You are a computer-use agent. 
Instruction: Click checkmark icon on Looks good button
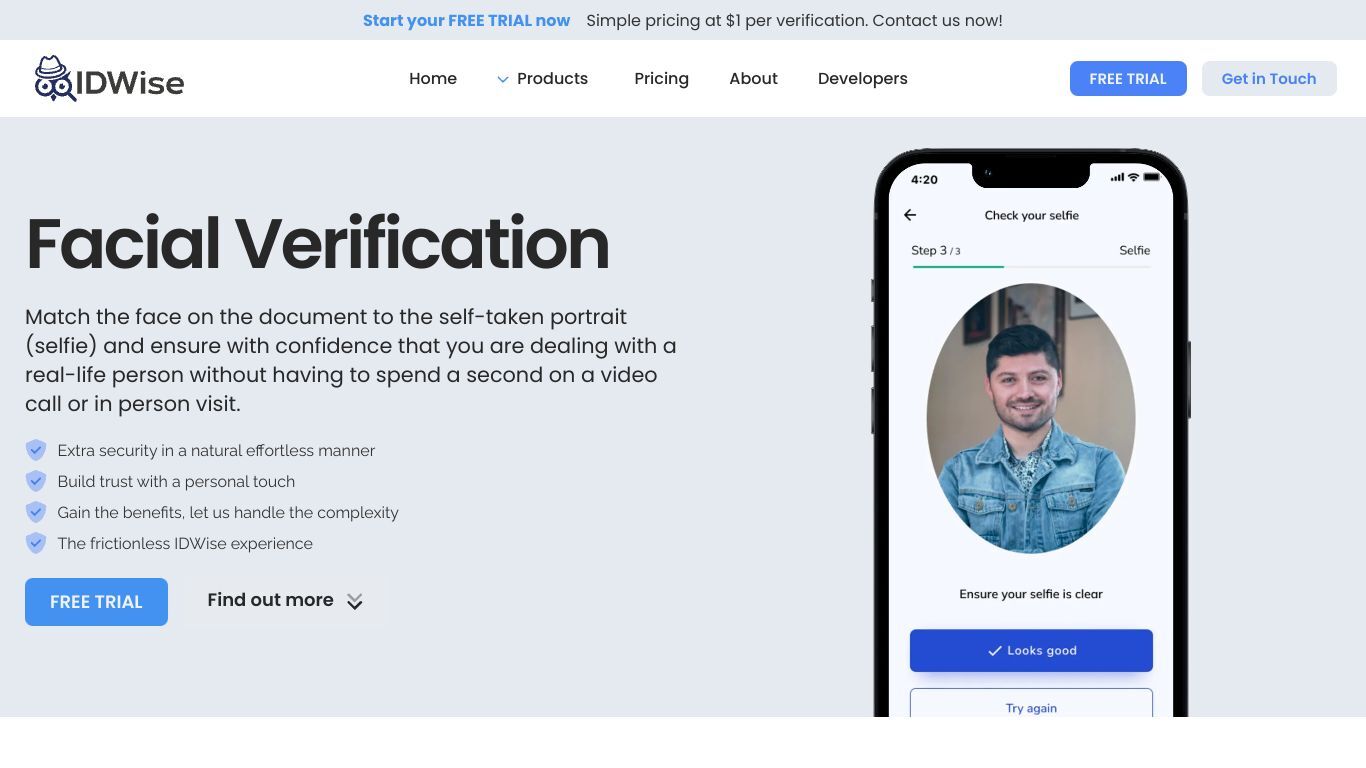coord(995,651)
